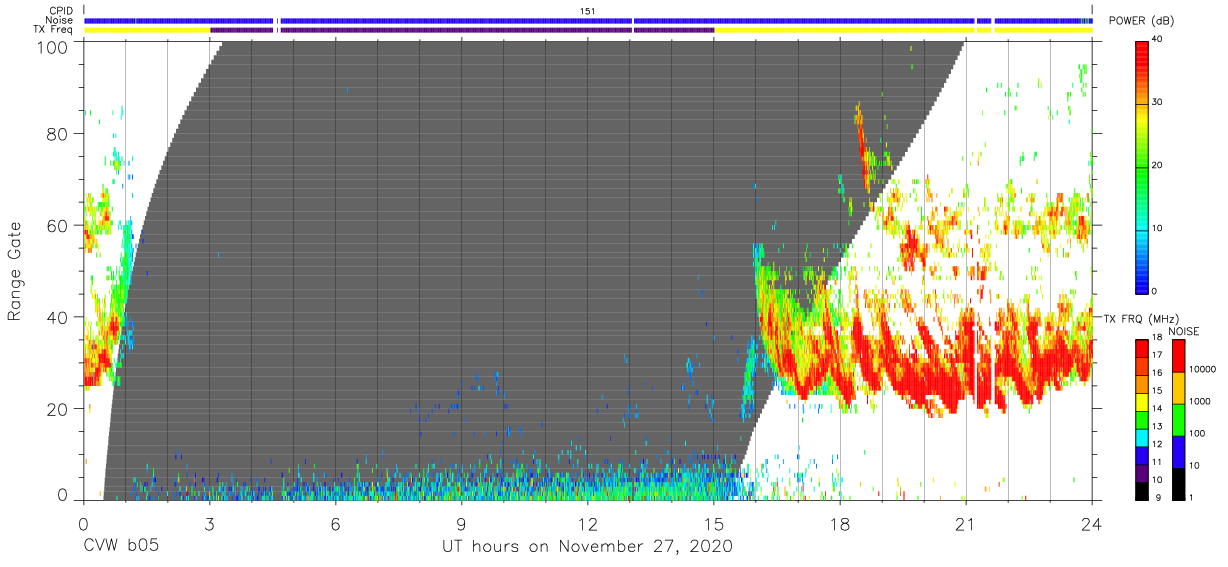Click the 'CVW b05' radar beam label
Image resolution: width=1228 pixels, height=567 pixels.
coord(120,547)
